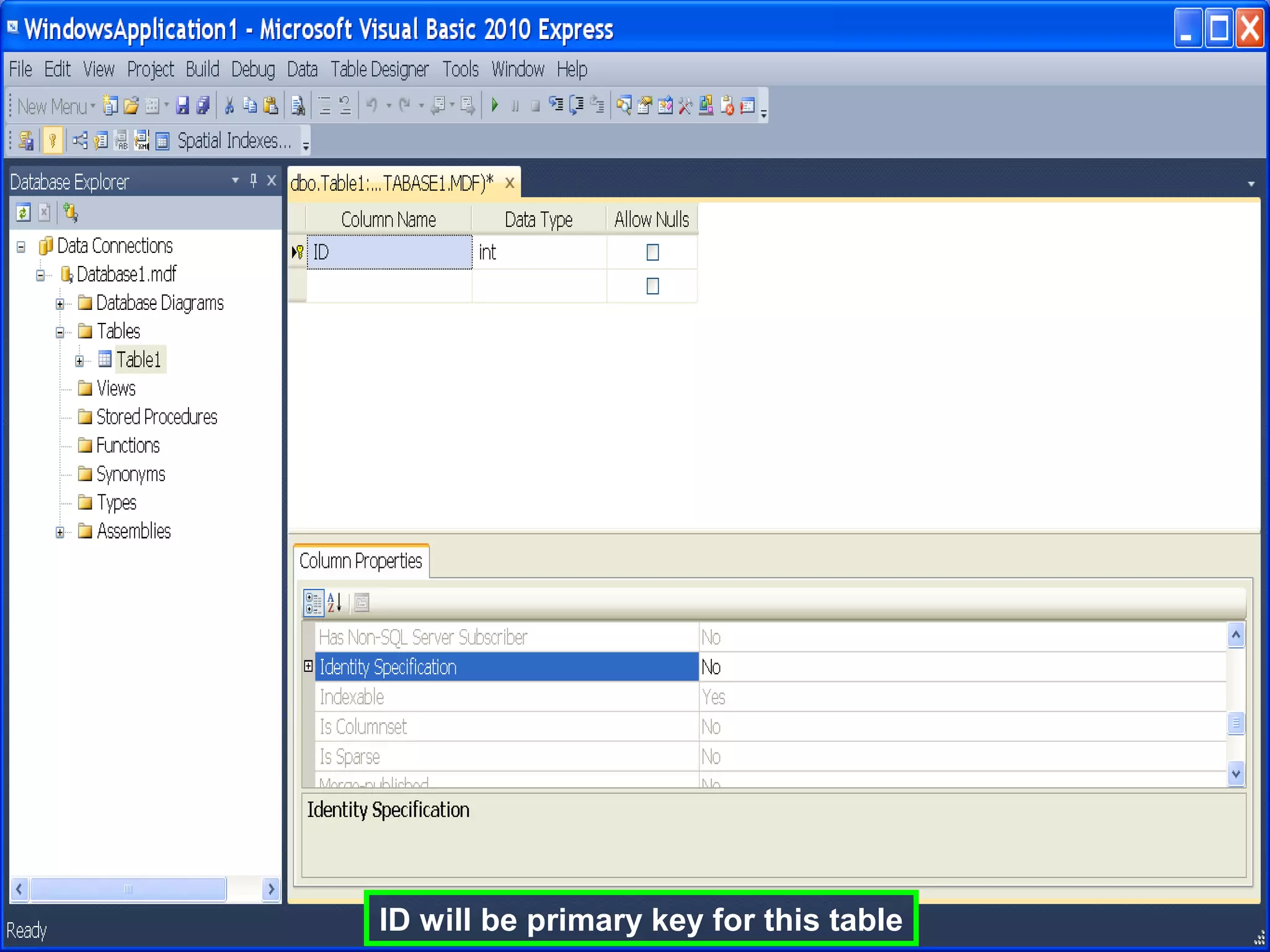Expand the Identity Specification property

tap(308, 666)
